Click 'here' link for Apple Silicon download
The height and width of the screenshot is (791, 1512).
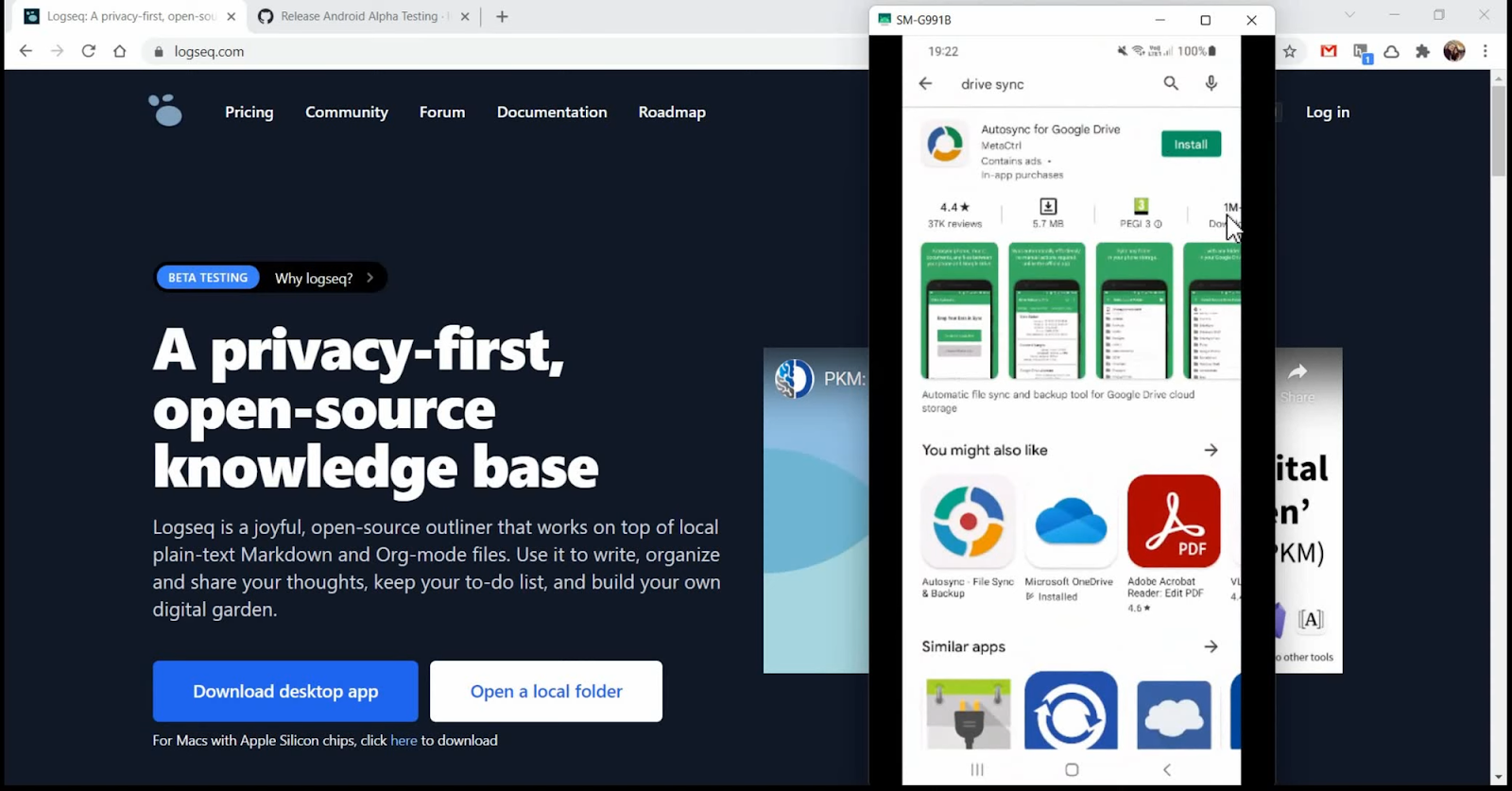coord(404,740)
